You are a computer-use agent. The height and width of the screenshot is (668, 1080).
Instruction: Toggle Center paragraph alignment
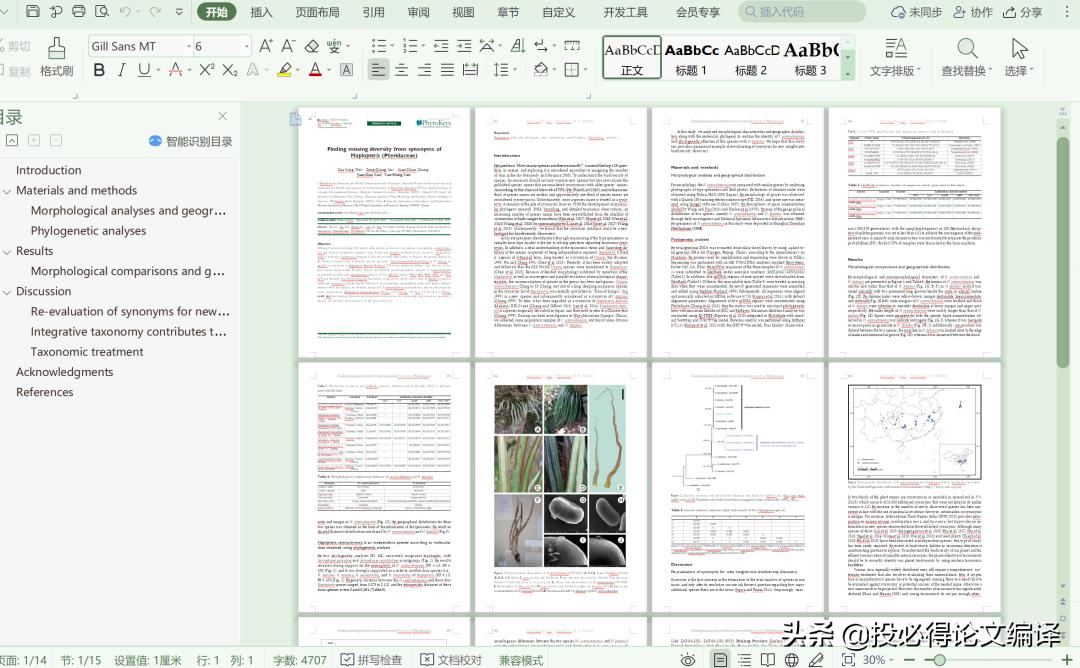pos(402,70)
